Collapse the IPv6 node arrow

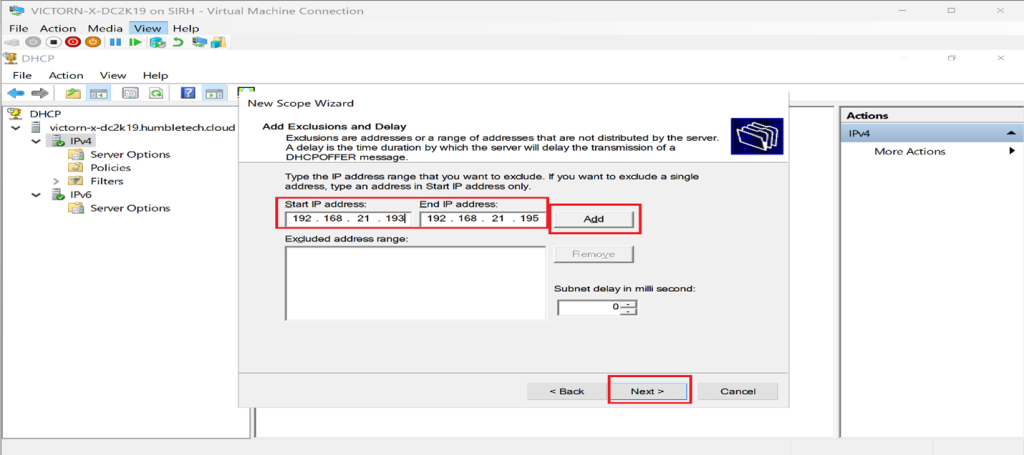tap(37, 195)
